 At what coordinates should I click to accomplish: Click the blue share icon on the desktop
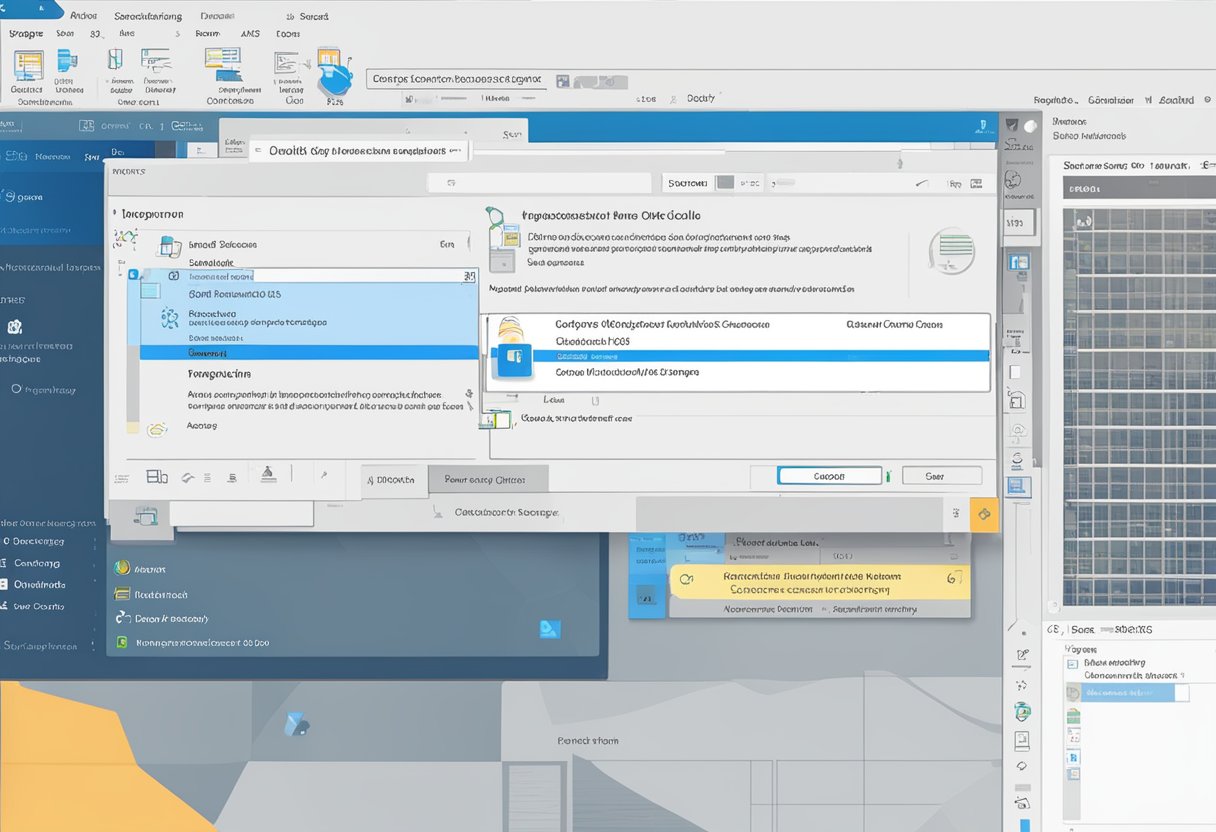[549, 628]
